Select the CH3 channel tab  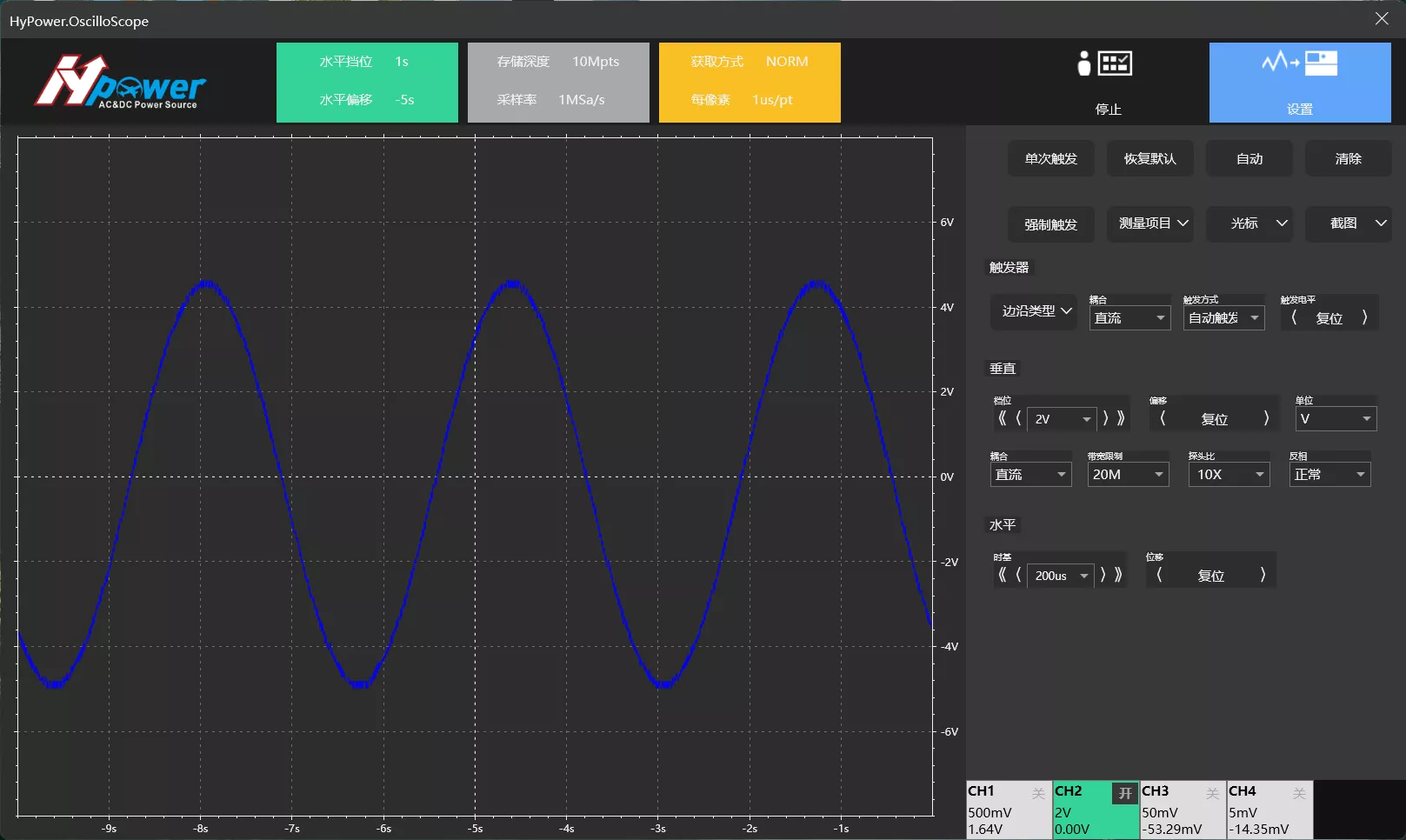[x=1183, y=810]
